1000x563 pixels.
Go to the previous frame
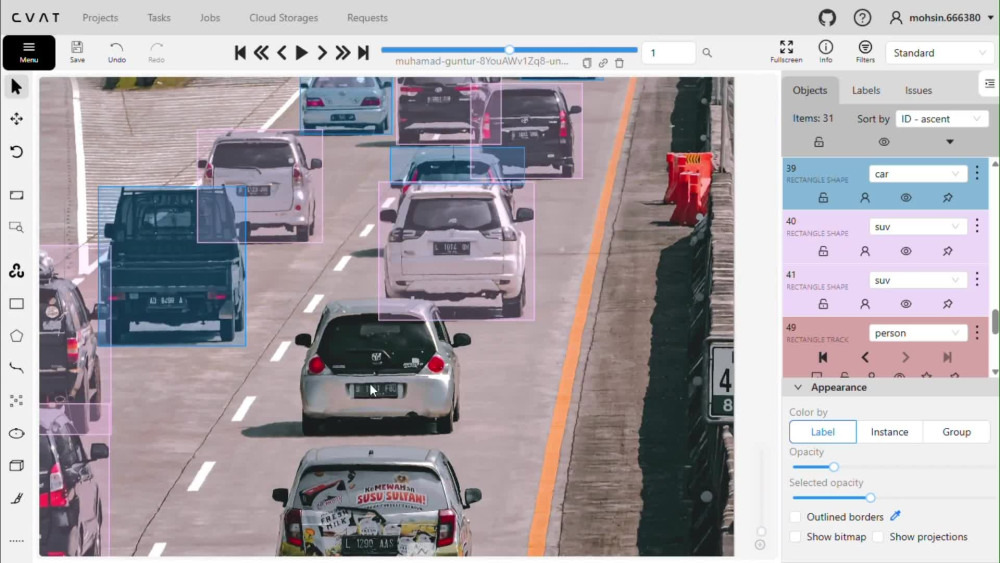[x=281, y=52]
